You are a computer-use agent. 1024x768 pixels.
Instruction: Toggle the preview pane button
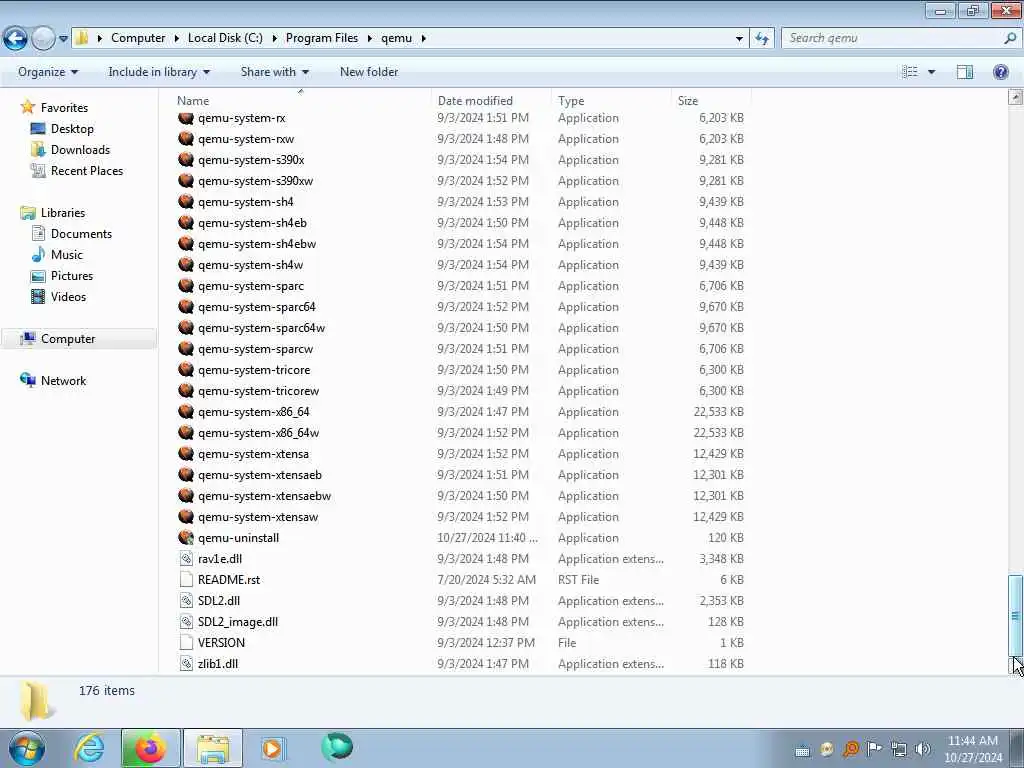pos(965,72)
